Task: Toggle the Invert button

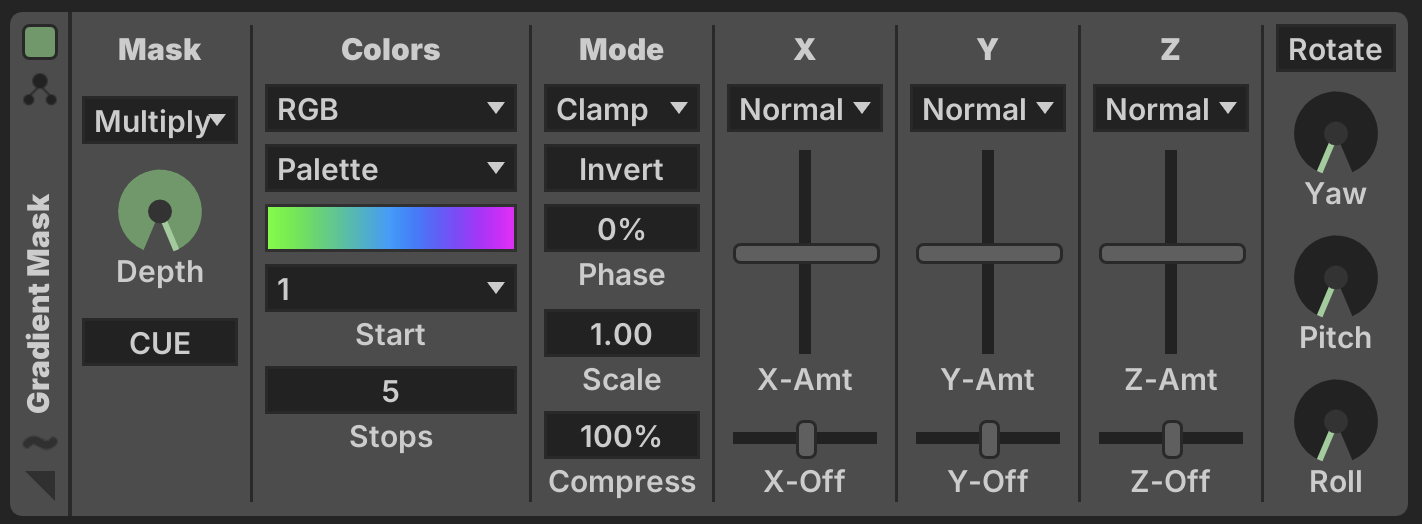Action: [621, 169]
